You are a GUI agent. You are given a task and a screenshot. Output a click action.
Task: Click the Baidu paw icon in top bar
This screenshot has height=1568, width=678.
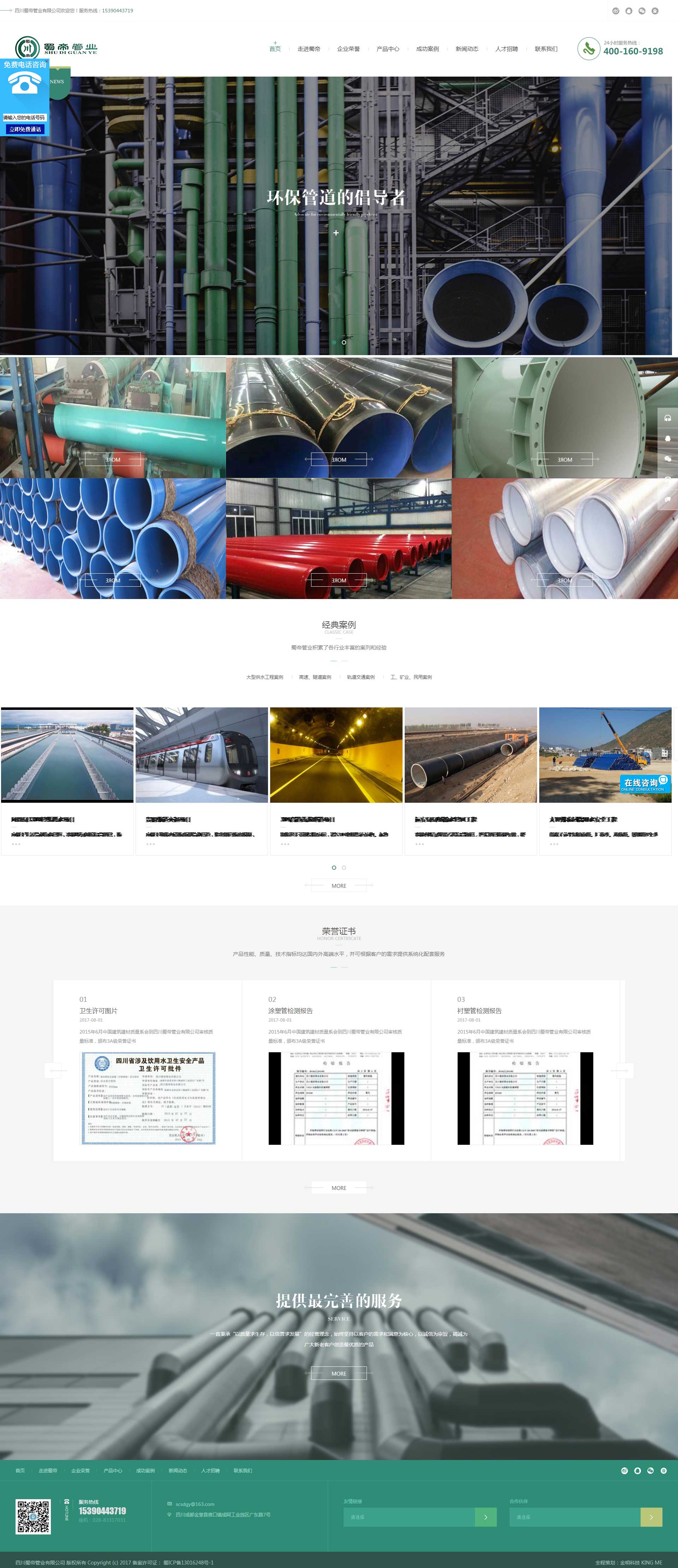pos(655,11)
